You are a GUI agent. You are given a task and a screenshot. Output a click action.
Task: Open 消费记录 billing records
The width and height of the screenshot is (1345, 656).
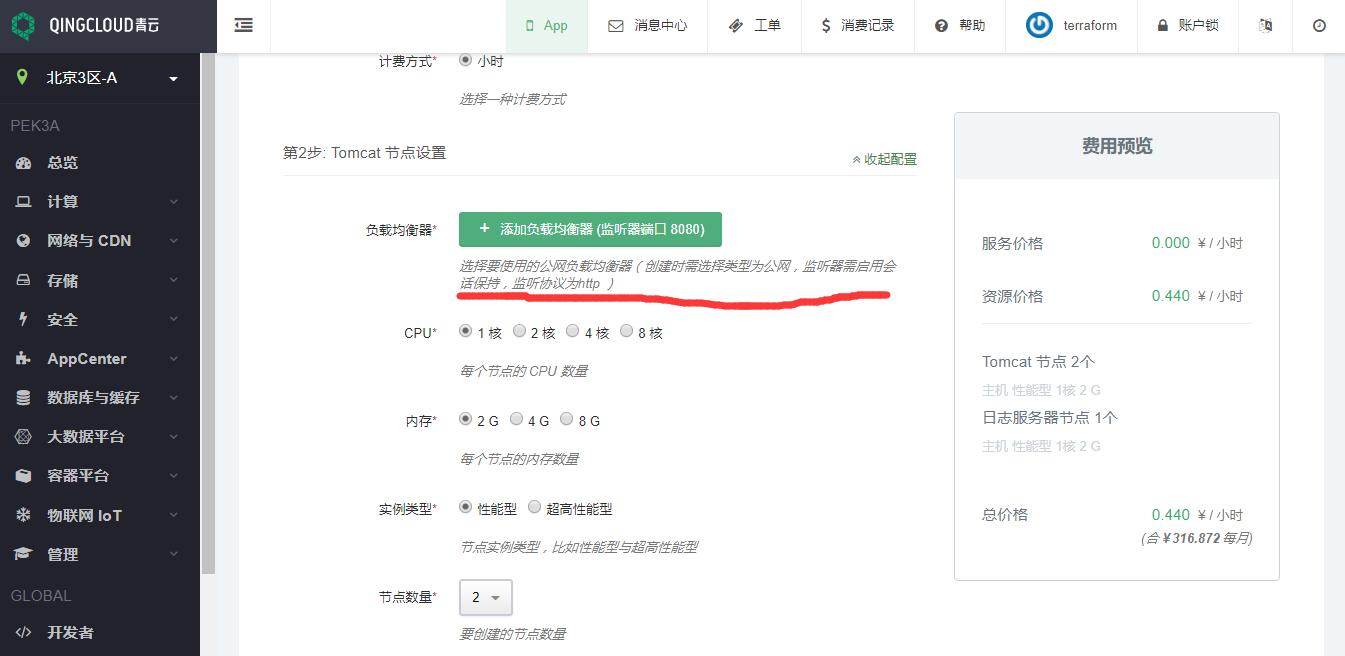pyautogui.click(x=857, y=26)
